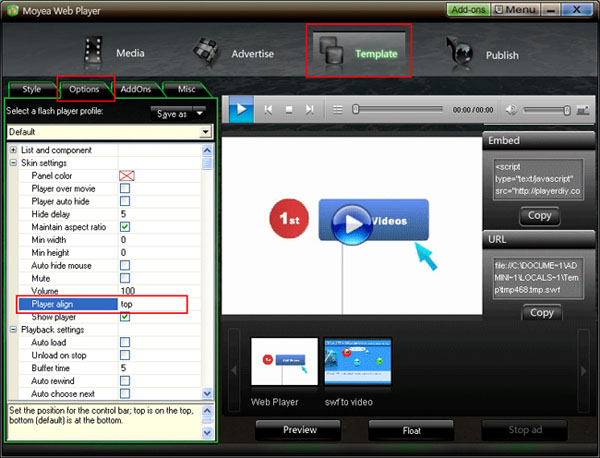Click the Stop ad button
Viewport: 600px width, 458px height.
[525, 430]
